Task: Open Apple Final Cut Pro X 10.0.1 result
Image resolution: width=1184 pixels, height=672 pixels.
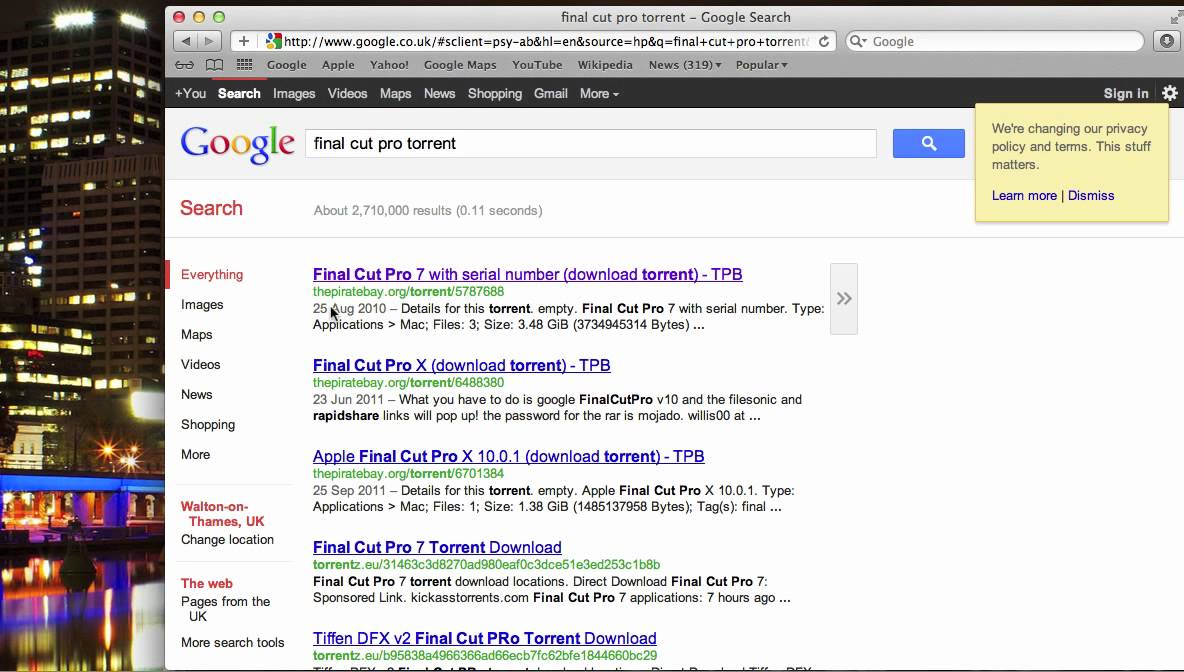Action: 508,457
